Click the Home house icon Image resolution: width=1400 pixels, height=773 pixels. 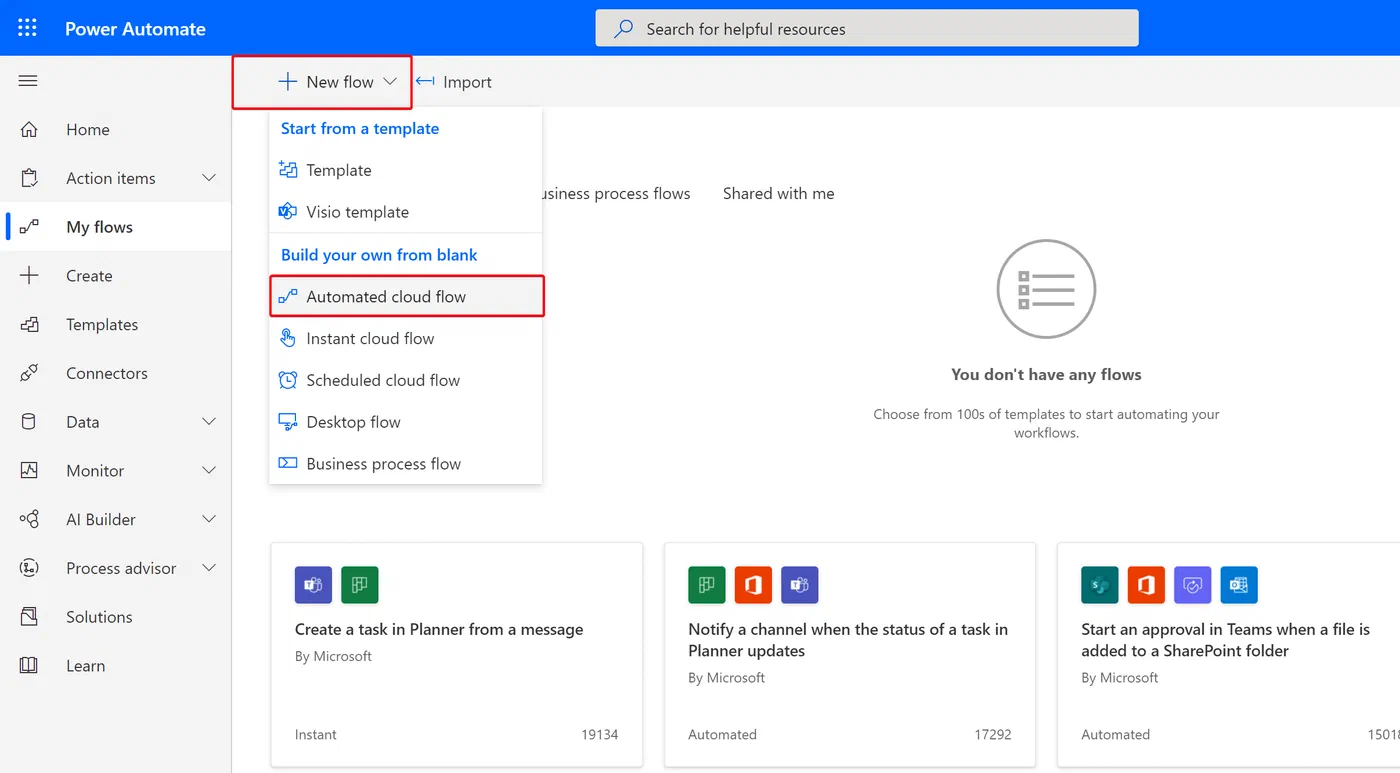coord(29,129)
